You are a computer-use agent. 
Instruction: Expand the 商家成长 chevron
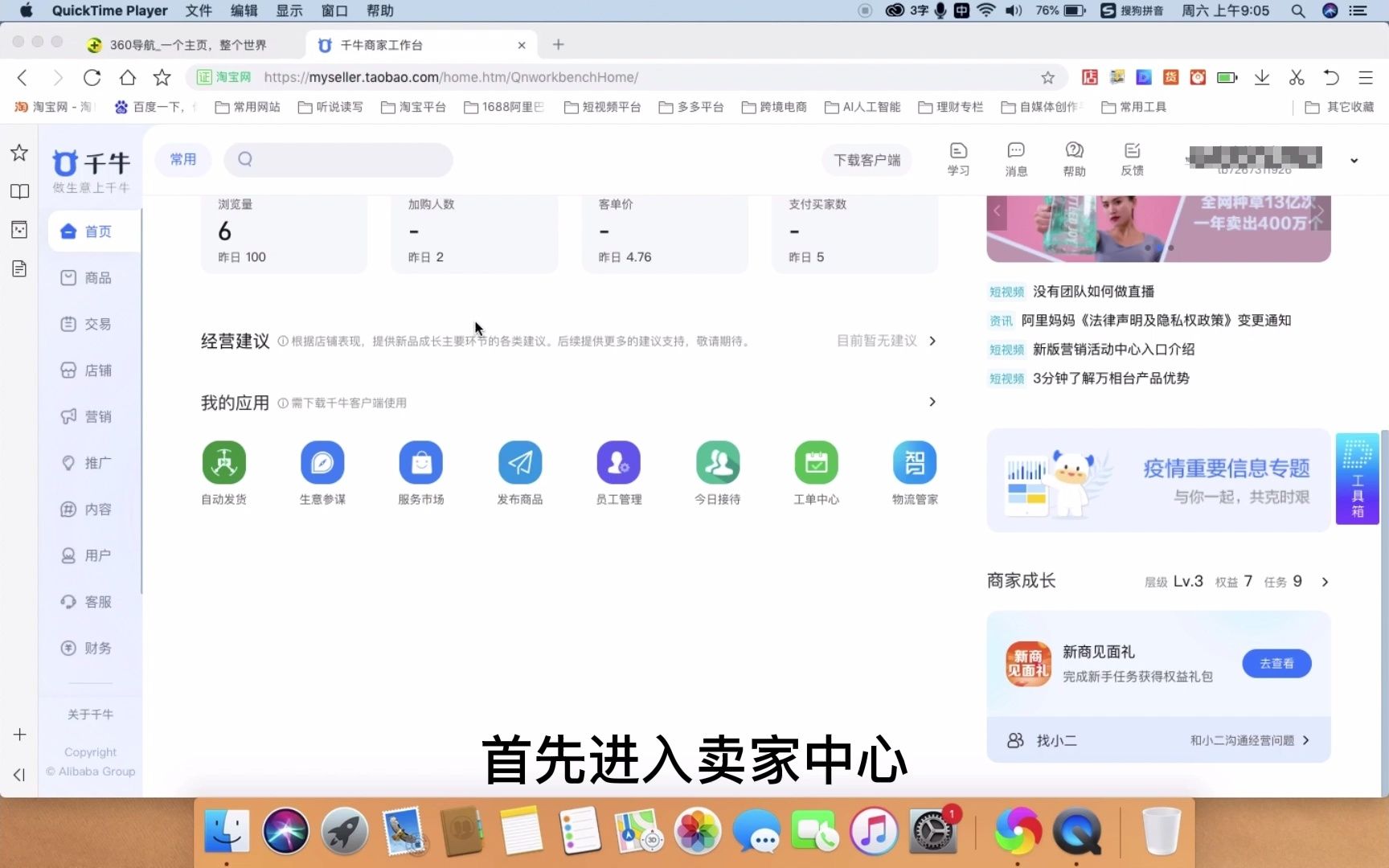pyautogui.click(x=1325, y=582)
